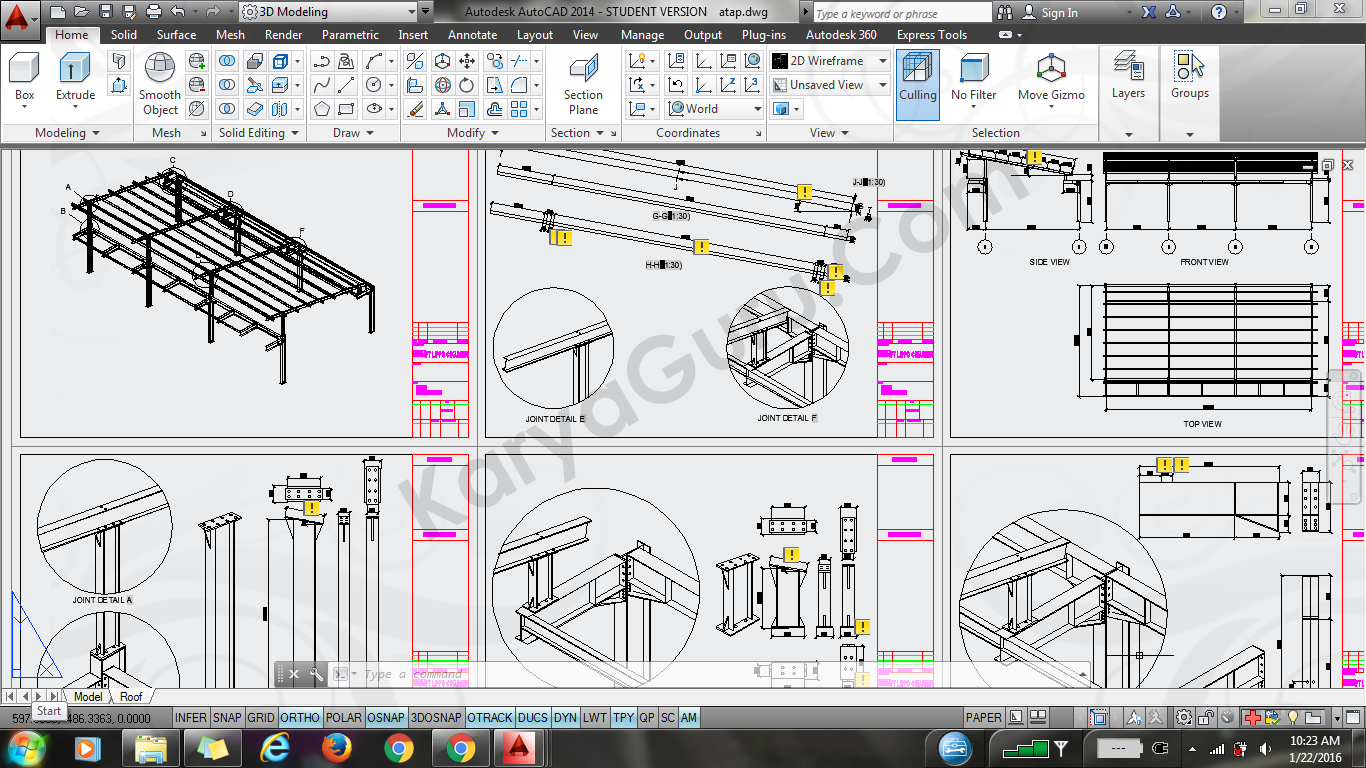Toggle ORTHO mode in status bar
This screenshot has width=1366, height=768.
(x=300, y=717)
